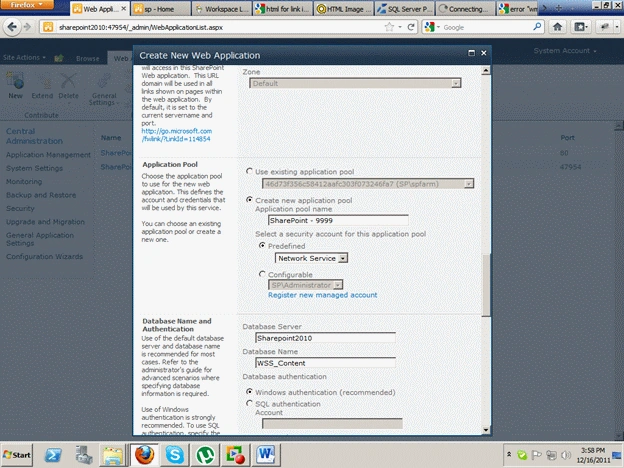Show hidden tray icons arrow
This screenshot has height=468, width=624.
(x=509, y=454)
